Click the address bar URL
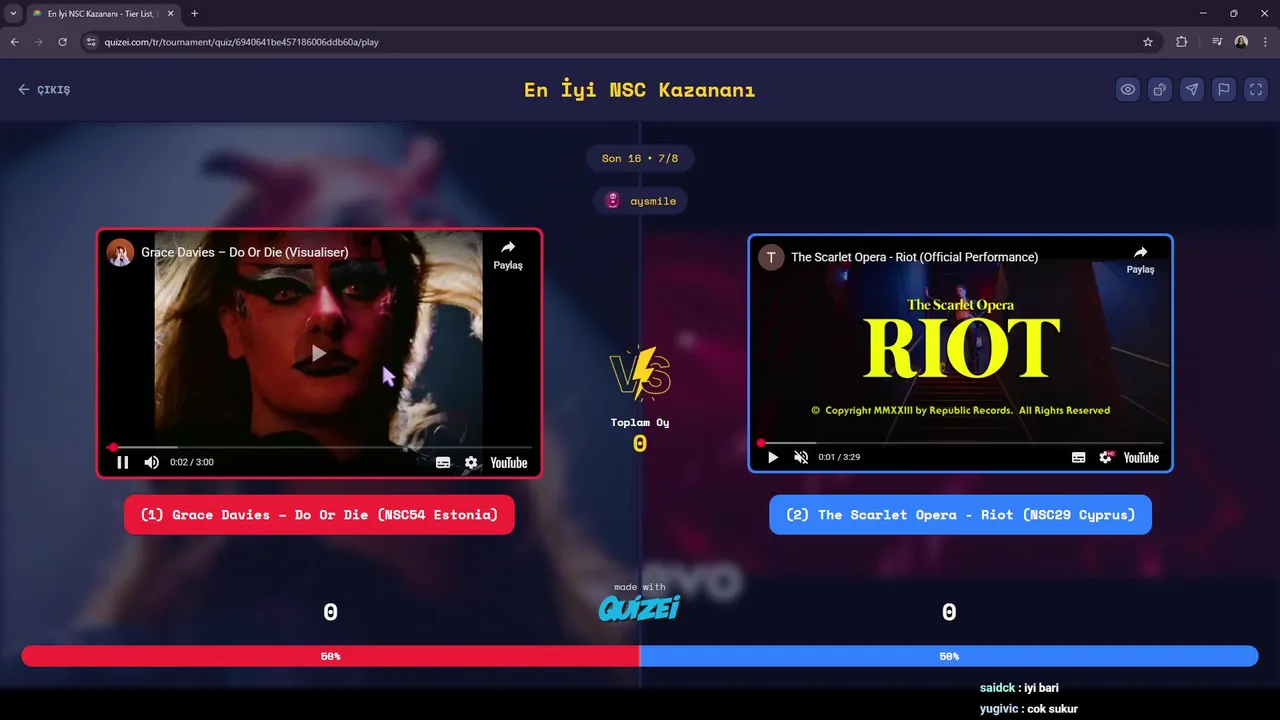The height and width of the screenshot is (720, 1280). (241, 42)
